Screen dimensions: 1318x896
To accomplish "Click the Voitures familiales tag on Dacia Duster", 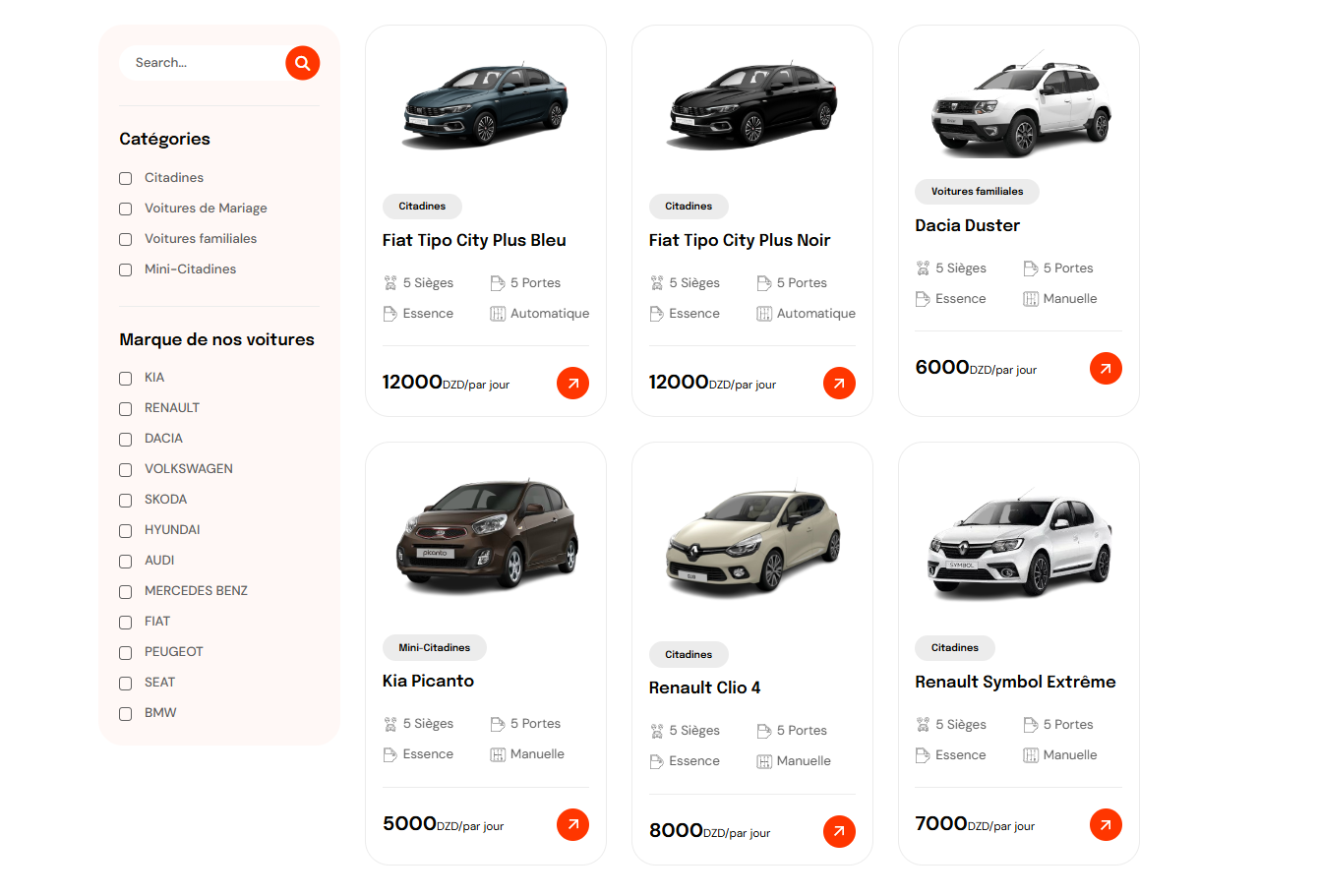I will point(977,192).
